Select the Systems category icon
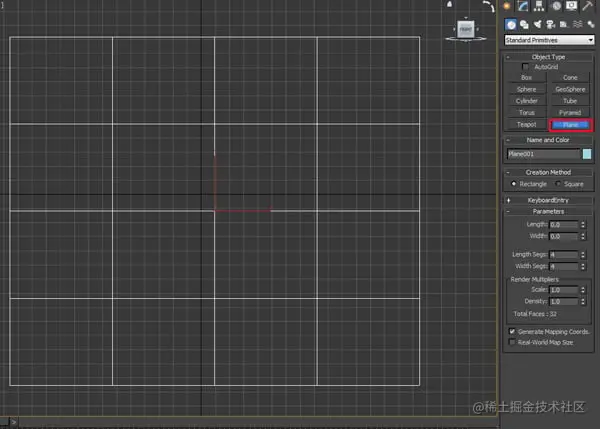Viewport: 600px width, 429px height. pyautogui.click(x=590, y=25)
